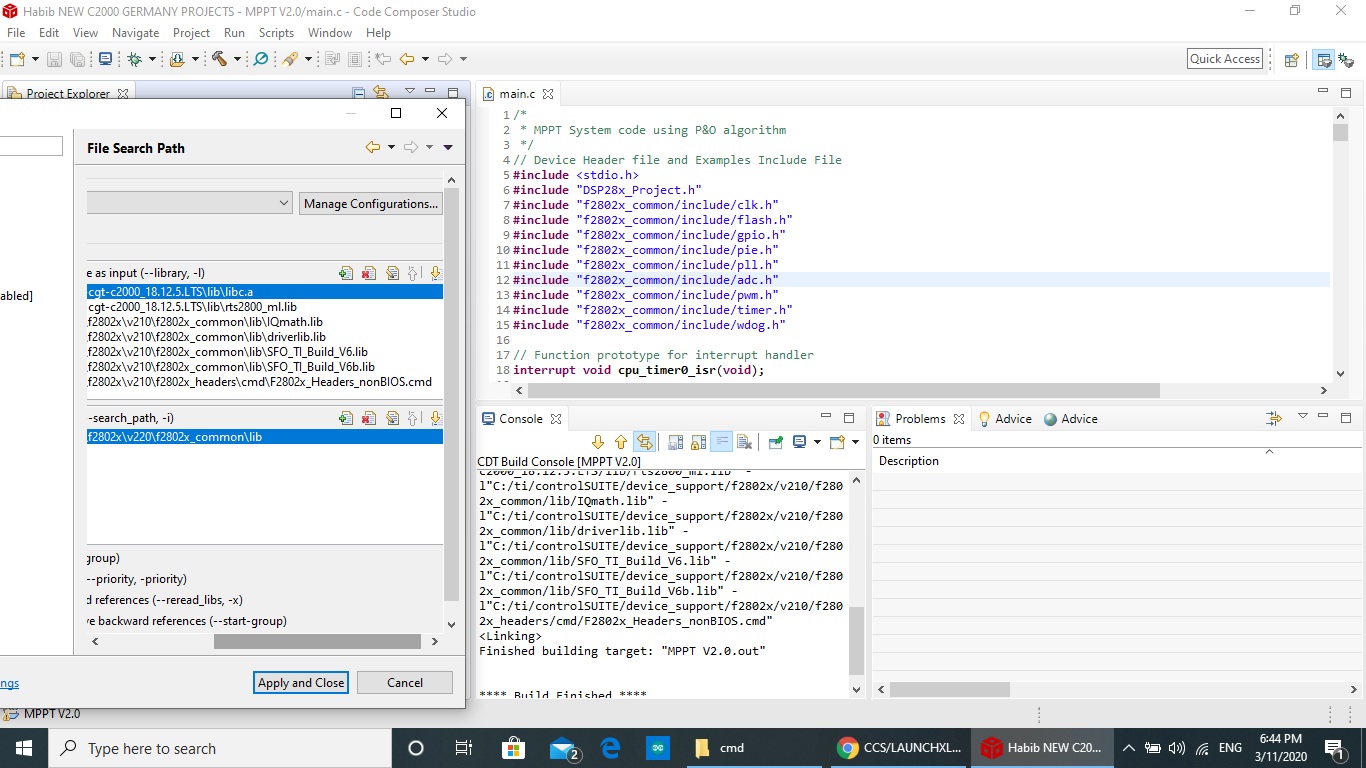The image size is (1366, 768).
Task: Click the Save icon in main toolbar
Action: click(54, 59)
